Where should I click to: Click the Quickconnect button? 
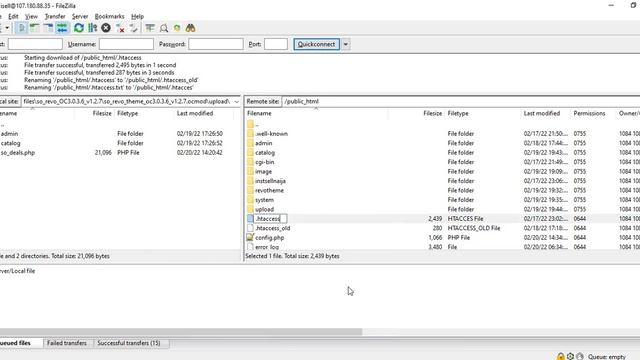tap(316, 44)
